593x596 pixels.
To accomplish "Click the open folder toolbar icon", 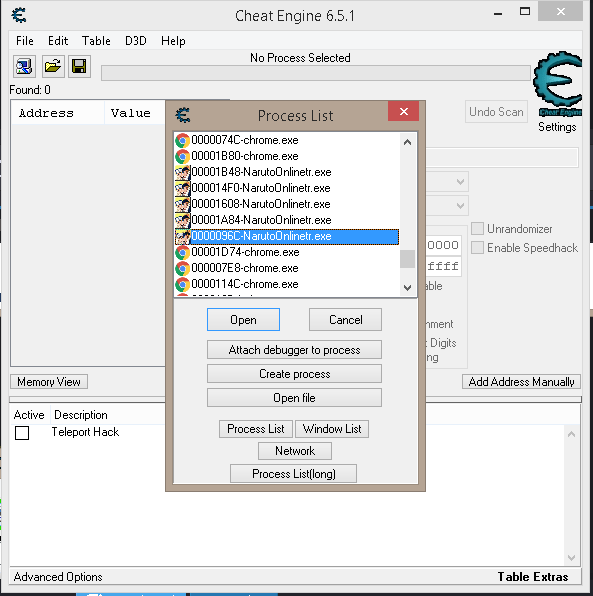I will [52, 67].
